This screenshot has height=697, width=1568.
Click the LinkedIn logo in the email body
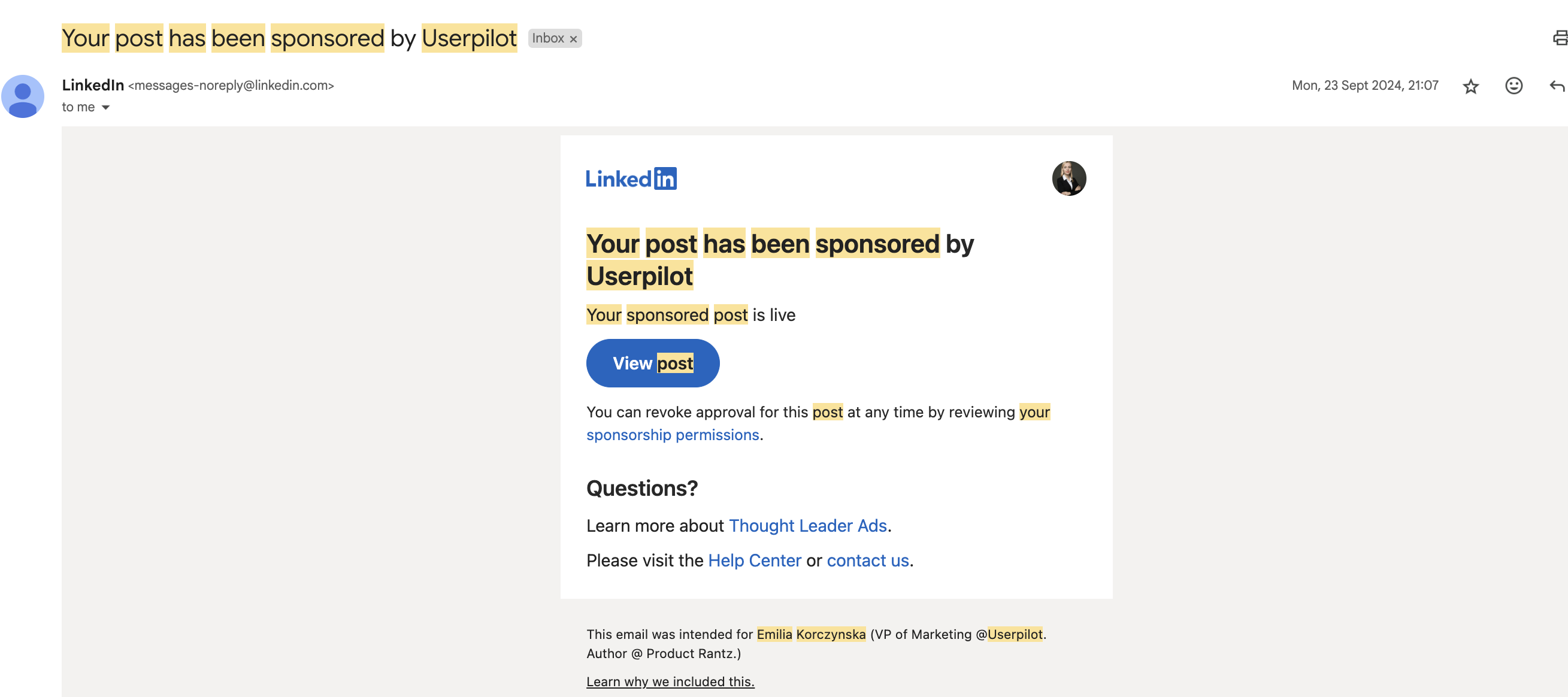click(631, 178)
